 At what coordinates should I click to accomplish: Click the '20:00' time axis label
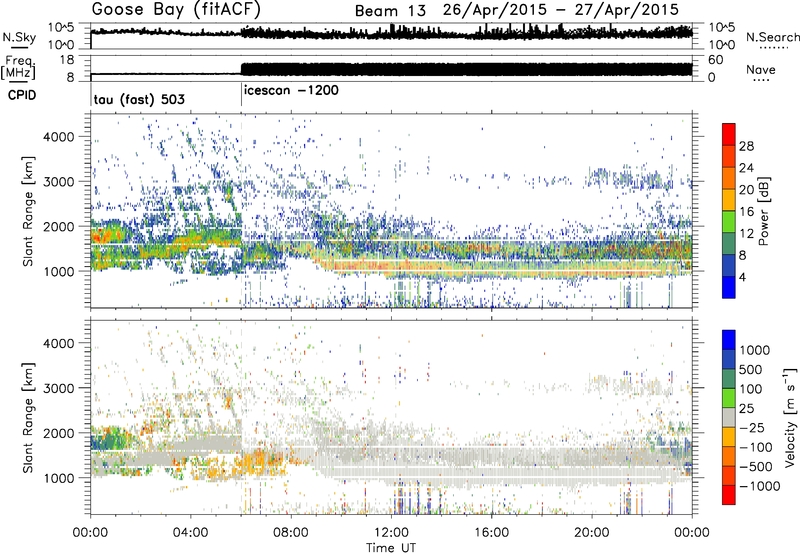pos(592,533)
